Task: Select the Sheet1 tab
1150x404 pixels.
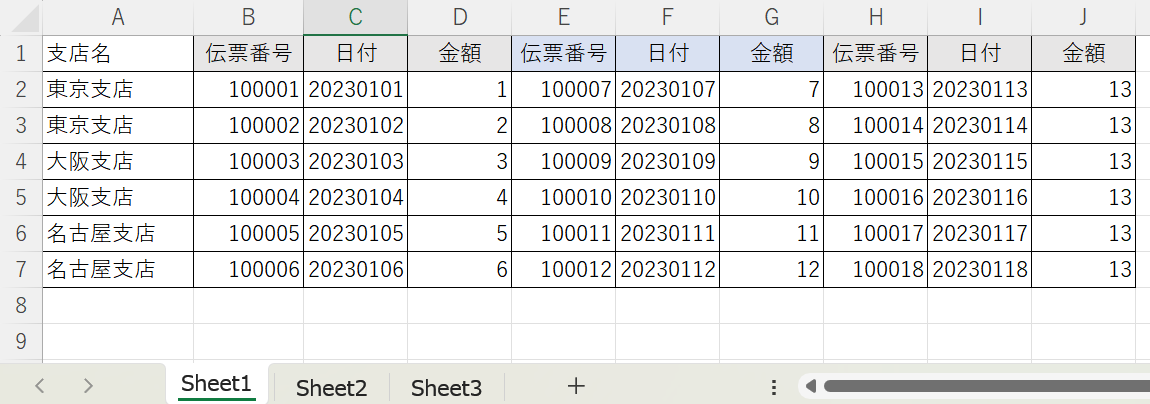Action: [216, 384]
